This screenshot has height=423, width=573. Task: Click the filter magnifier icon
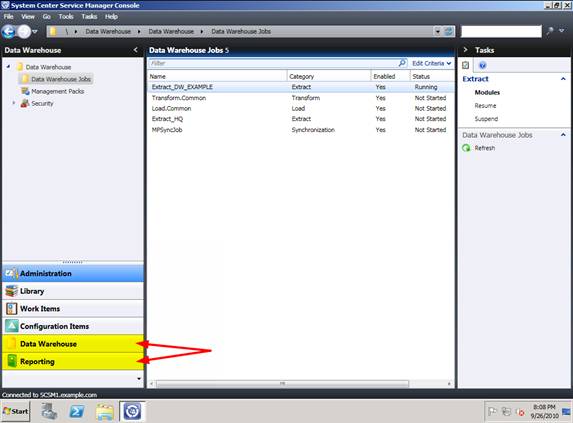coord(402,63)
